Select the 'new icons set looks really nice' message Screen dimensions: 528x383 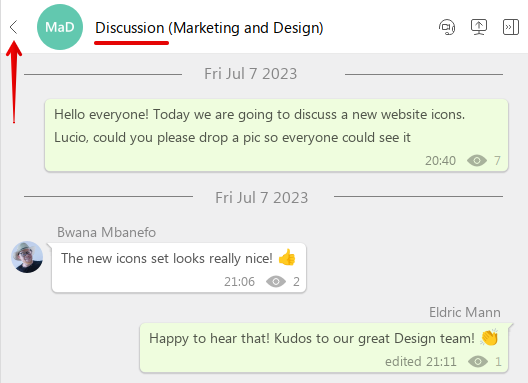click(179, 268)
